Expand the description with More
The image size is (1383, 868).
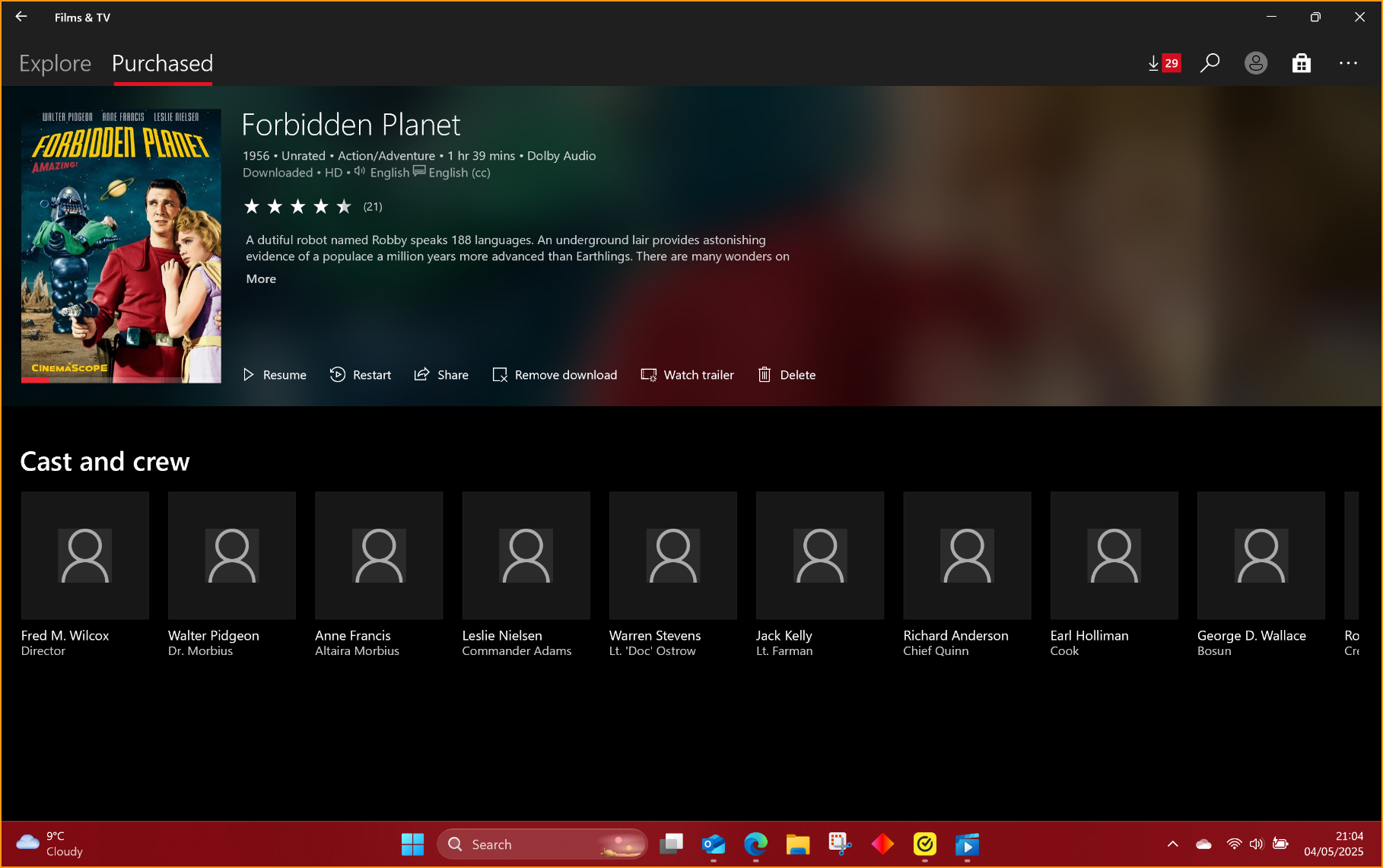coord(261,279)
